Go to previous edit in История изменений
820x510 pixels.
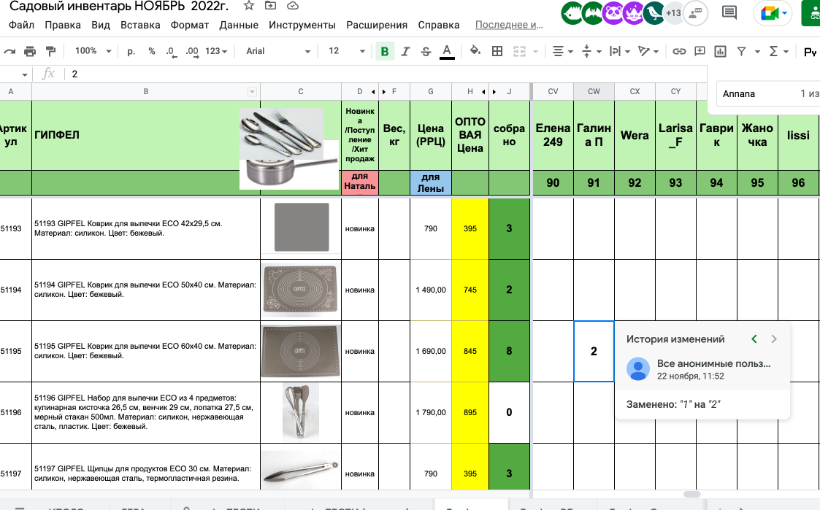pyautogui.click(x=754, y=339)
